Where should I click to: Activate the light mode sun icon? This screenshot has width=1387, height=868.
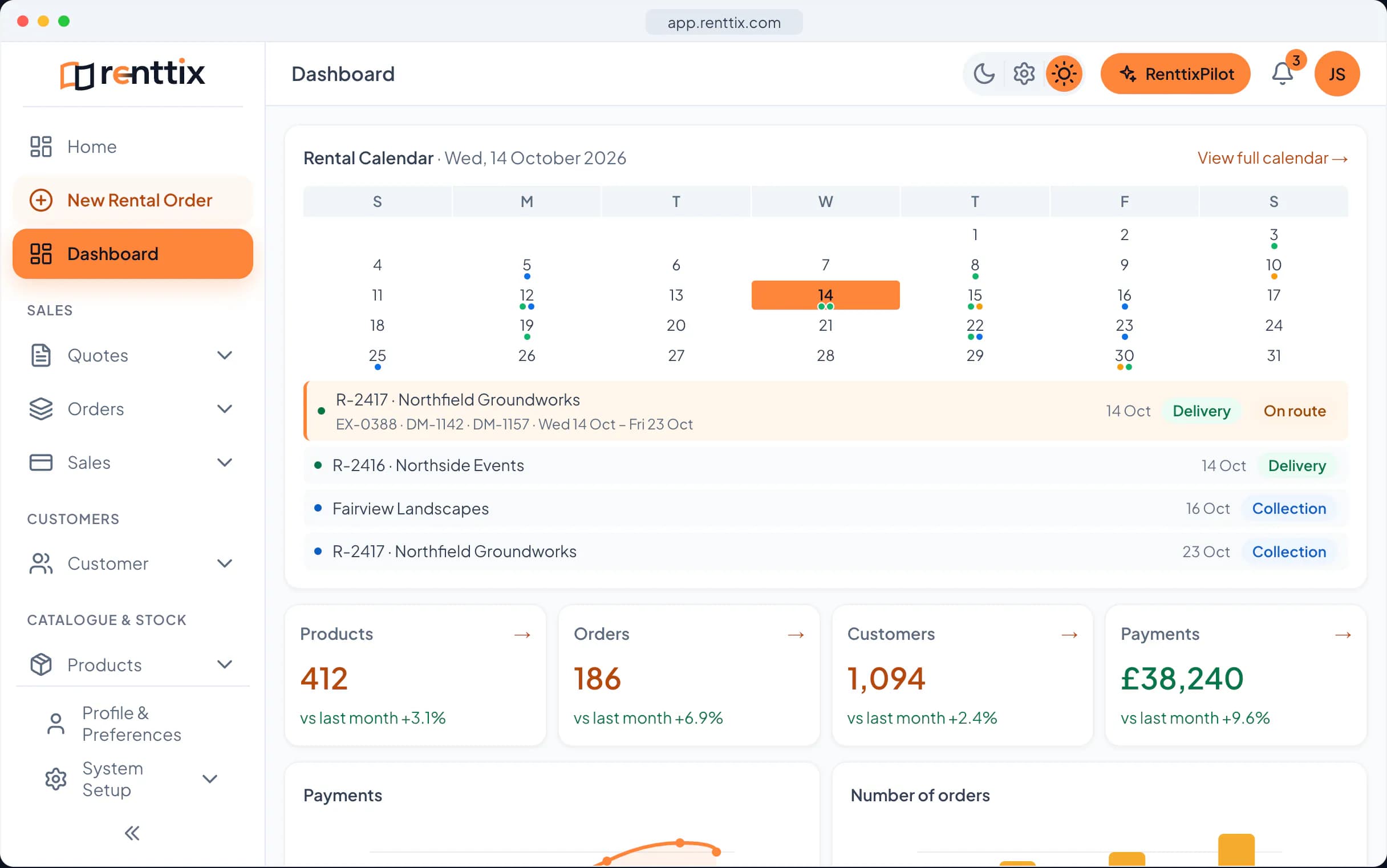(1063, 74)
